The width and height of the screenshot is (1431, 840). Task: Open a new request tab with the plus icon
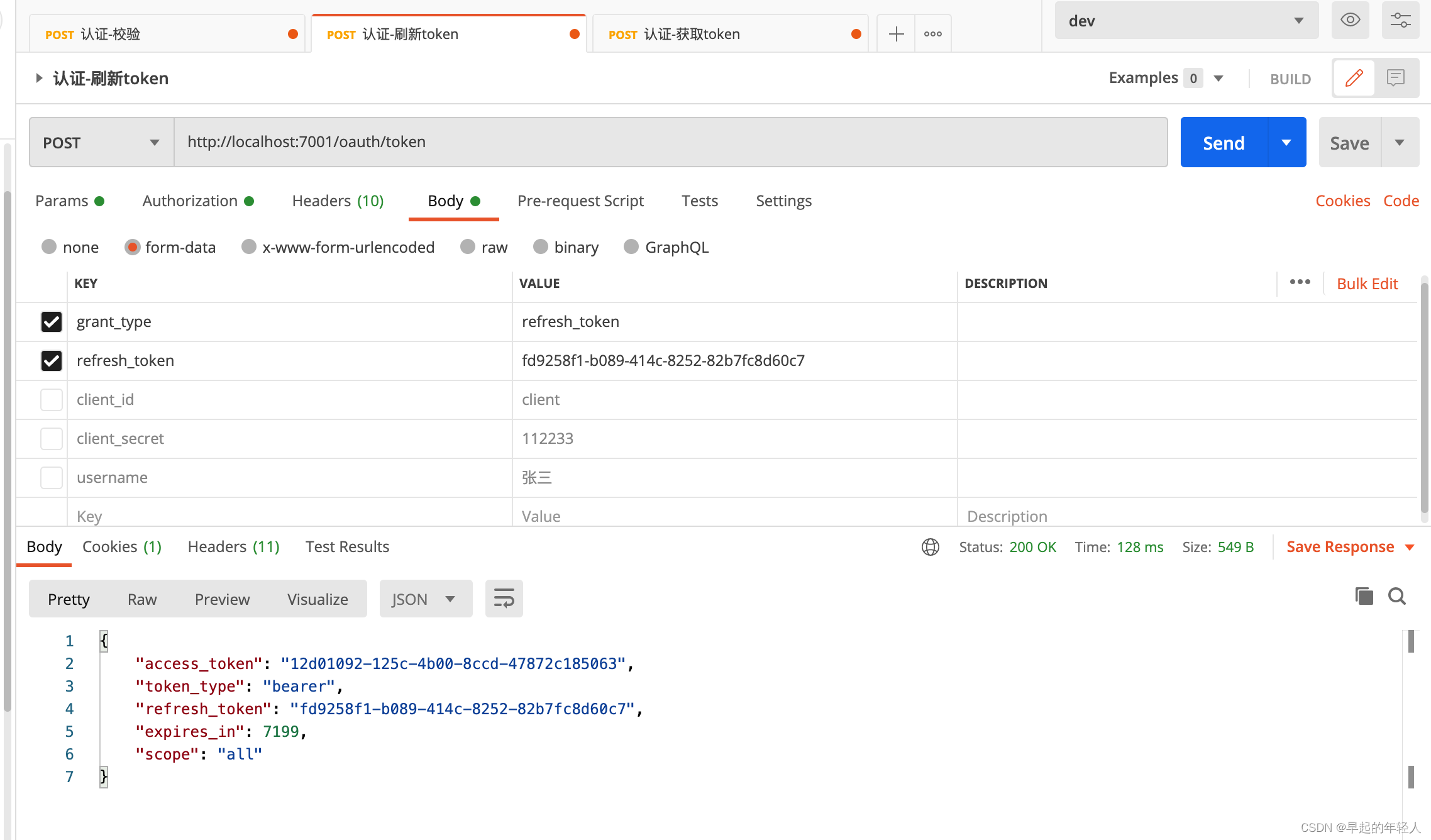895,33
